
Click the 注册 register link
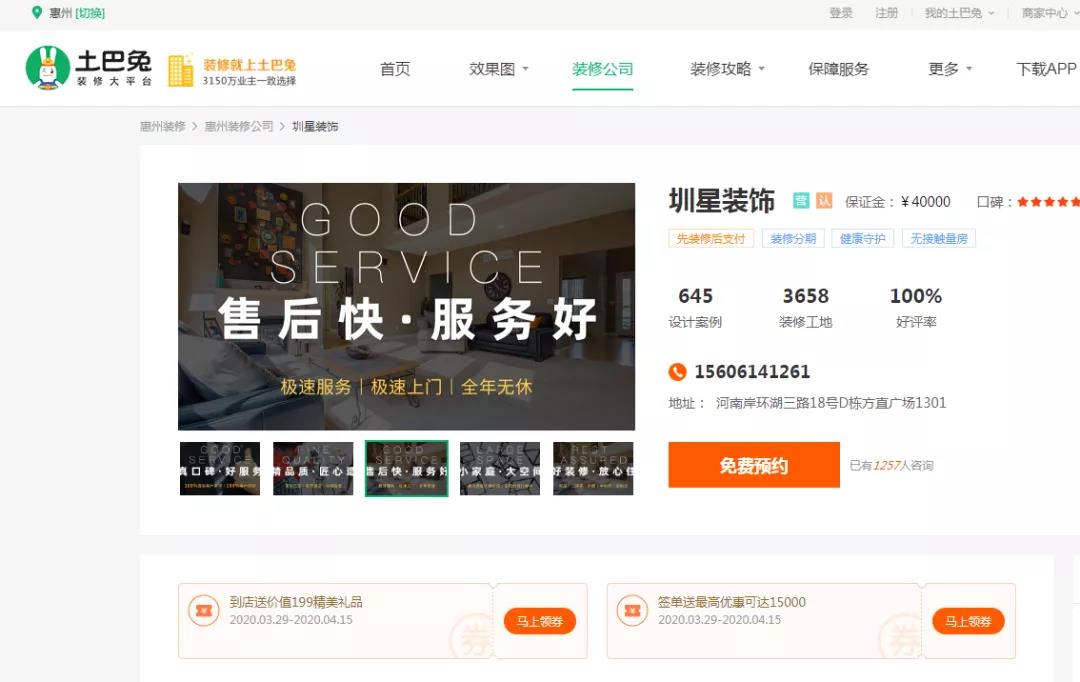click(886, 14)
